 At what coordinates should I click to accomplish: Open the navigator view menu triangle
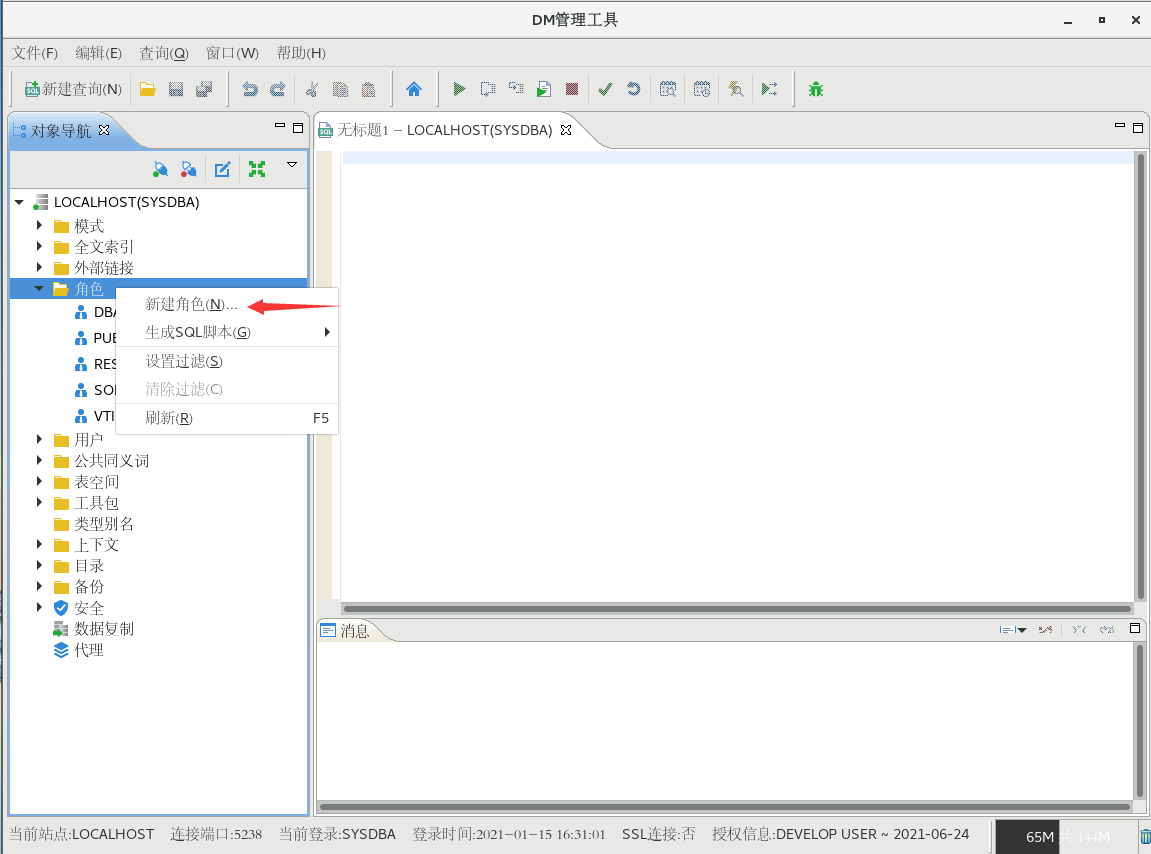291,165
